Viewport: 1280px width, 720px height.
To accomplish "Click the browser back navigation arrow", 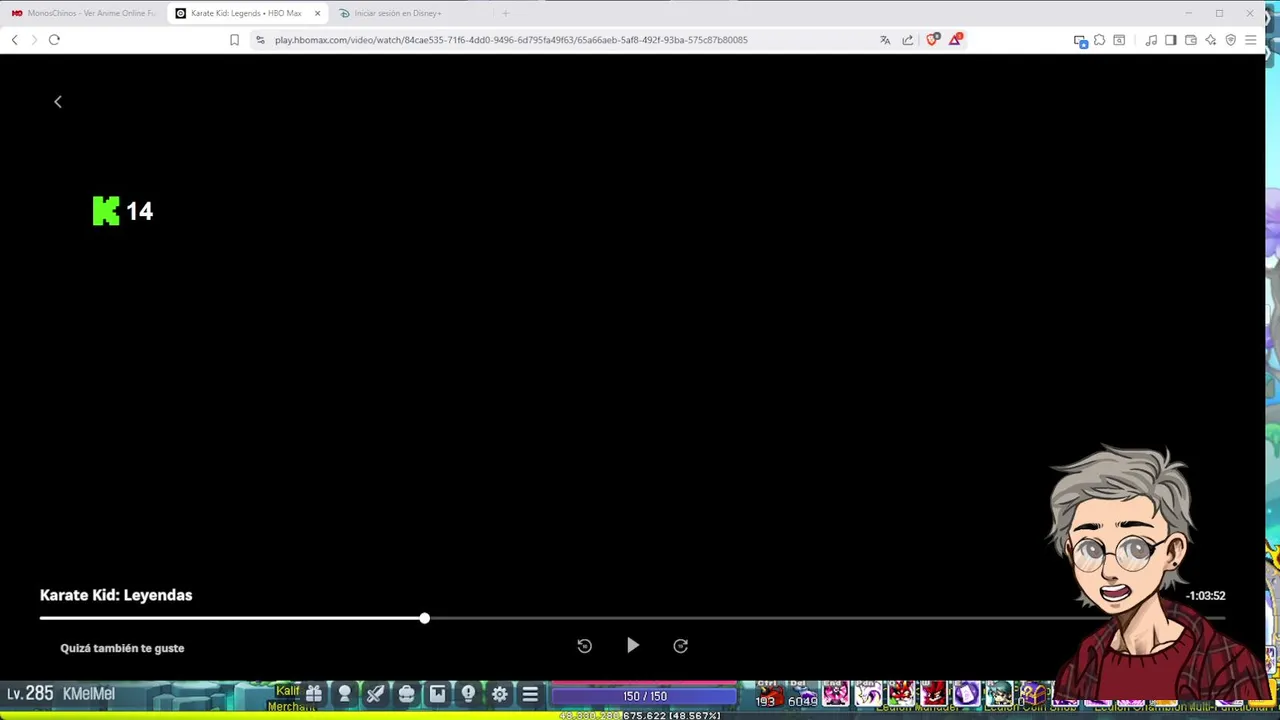I will (14, 40).
